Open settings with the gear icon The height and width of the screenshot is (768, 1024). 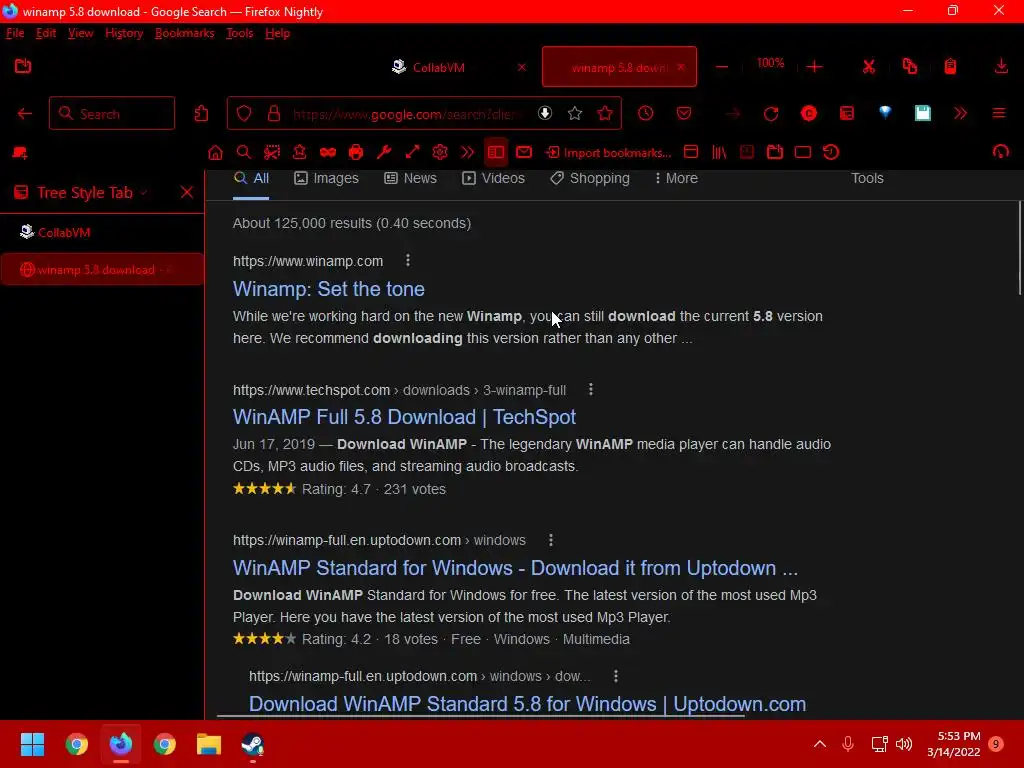point(440,153)
